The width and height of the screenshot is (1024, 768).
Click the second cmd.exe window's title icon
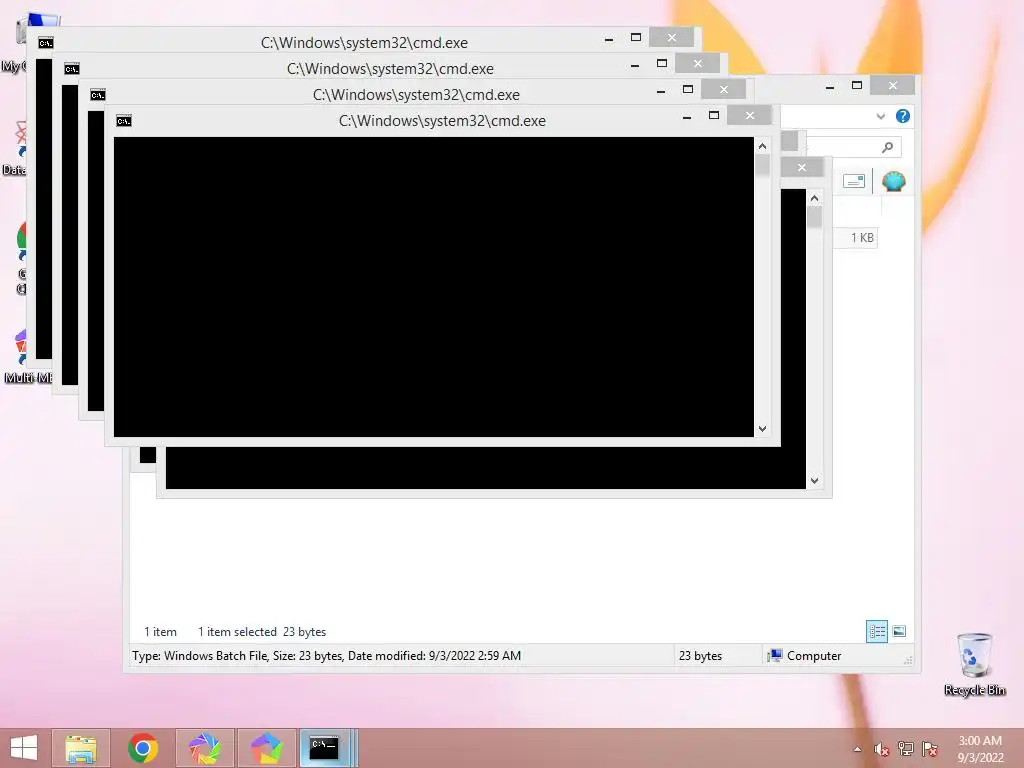[97, 95]
